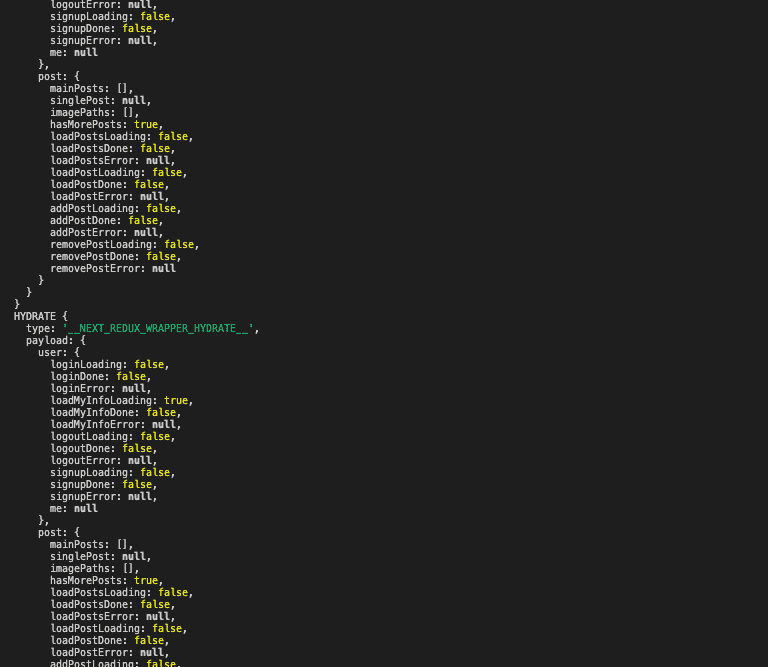The width and height of the screenshot is (768, 667).
Task: Click 'singlePost: null' in the state dump above HYDRATE
Action: (100, 100)
